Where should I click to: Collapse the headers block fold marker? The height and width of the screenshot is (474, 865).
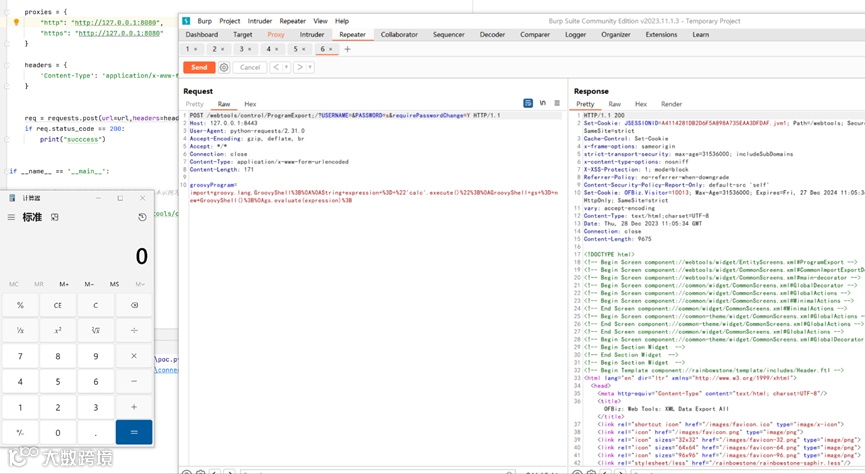[7, 65]
